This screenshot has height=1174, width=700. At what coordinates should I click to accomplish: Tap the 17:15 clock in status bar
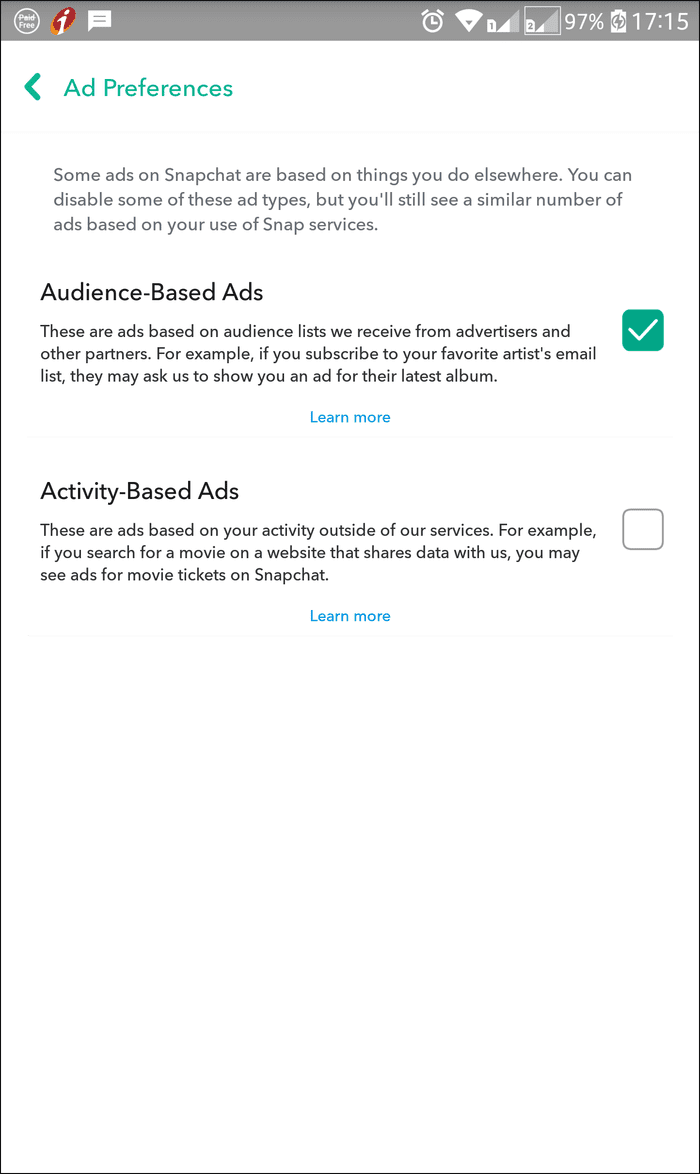point(660,21)
